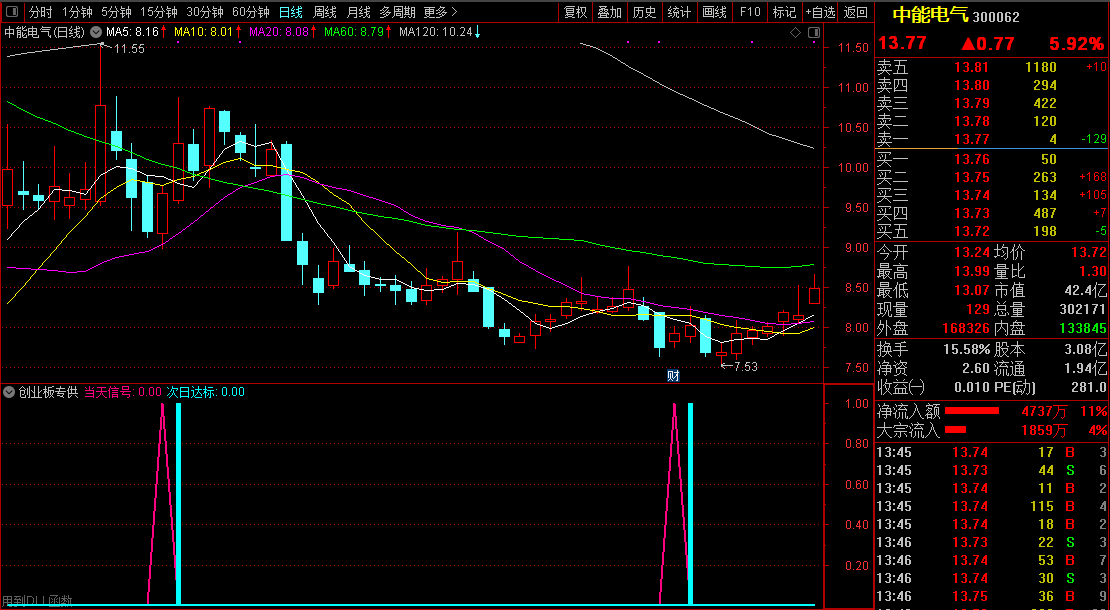This screenshot has width=1110, height=610.
Task: Click the 财 financial marker on the chart
Action: point(673,376)
